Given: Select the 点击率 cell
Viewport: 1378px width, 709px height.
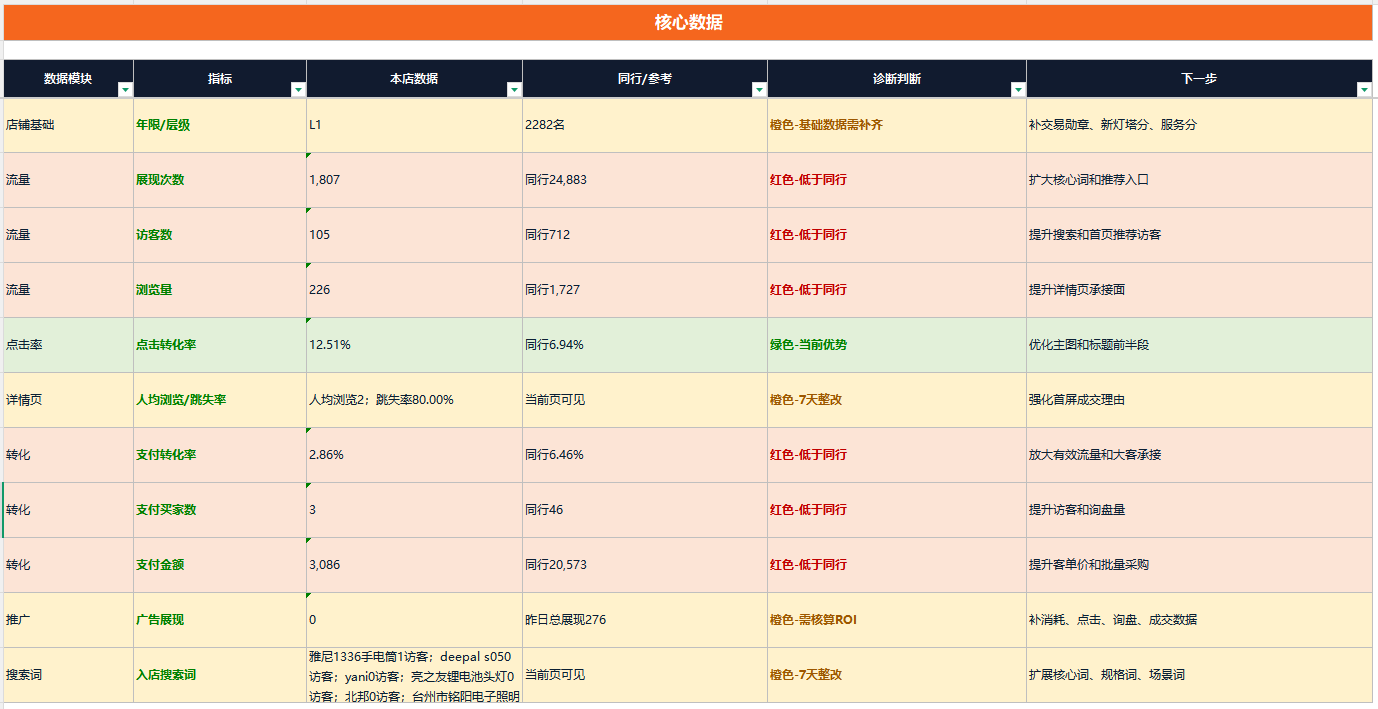Looking at the screenshot, I should 69,346.
